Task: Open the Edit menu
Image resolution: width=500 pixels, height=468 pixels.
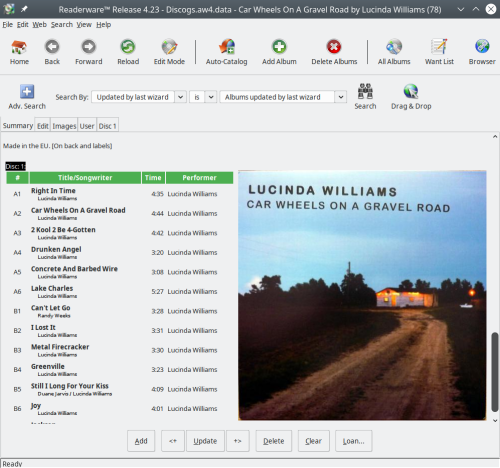Action: pos(23,24)
